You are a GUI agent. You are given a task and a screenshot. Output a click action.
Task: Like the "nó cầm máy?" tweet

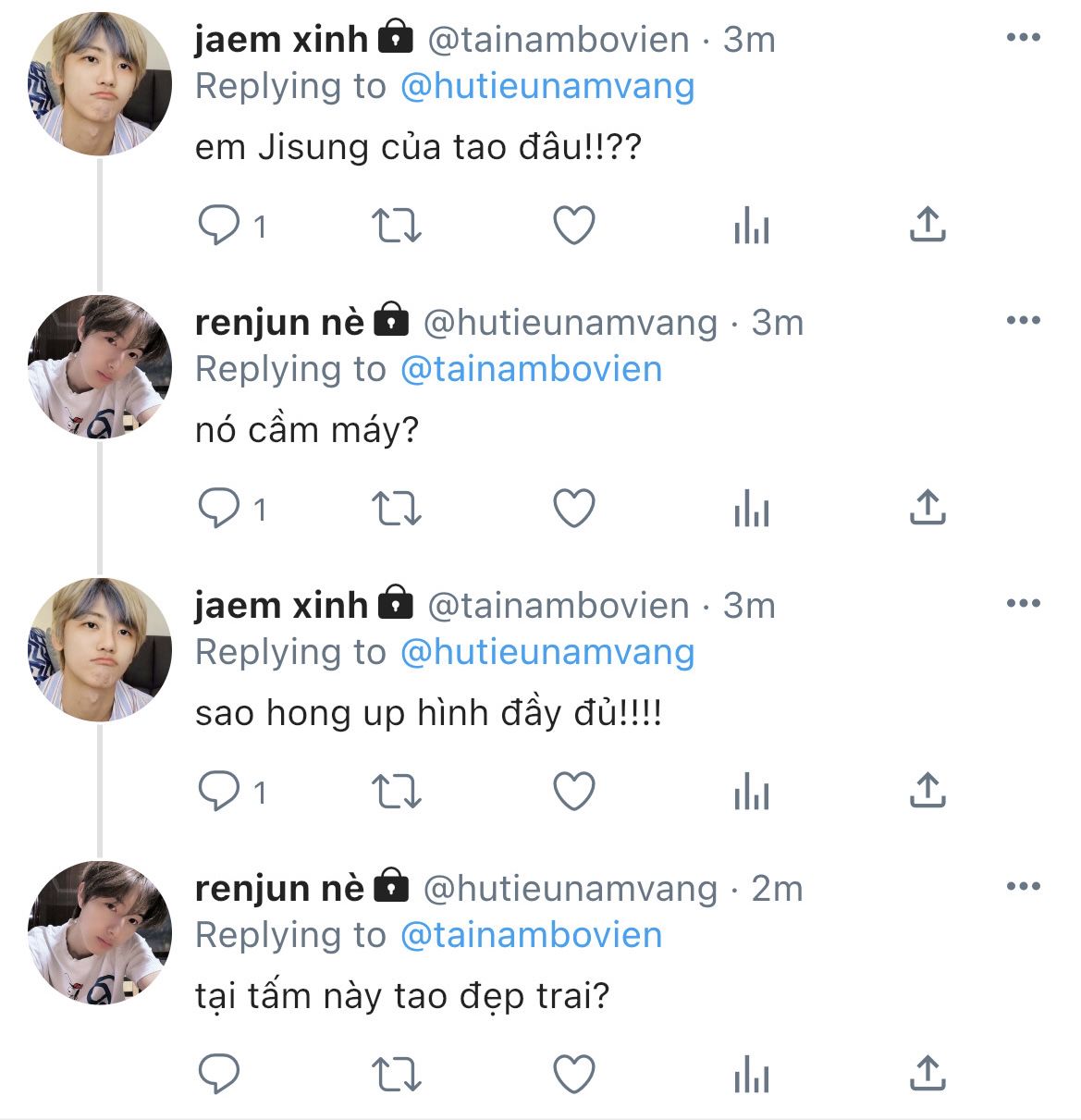pyautogui.click(x=573, y=509)
